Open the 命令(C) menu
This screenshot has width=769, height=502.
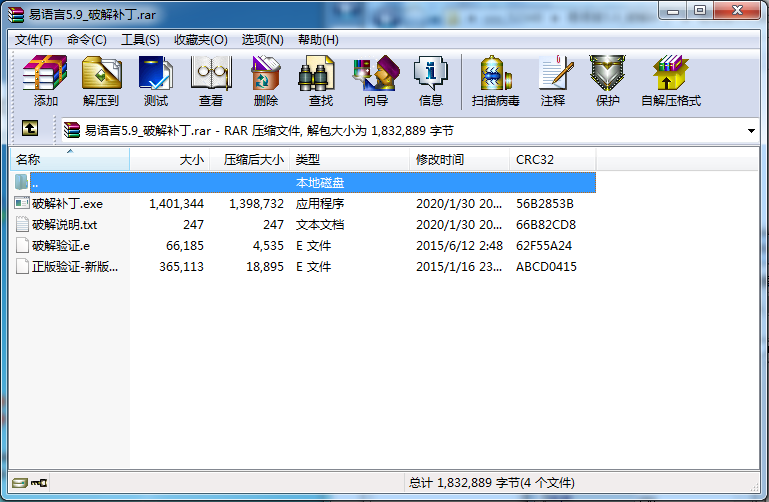click(x=87, y=40)
